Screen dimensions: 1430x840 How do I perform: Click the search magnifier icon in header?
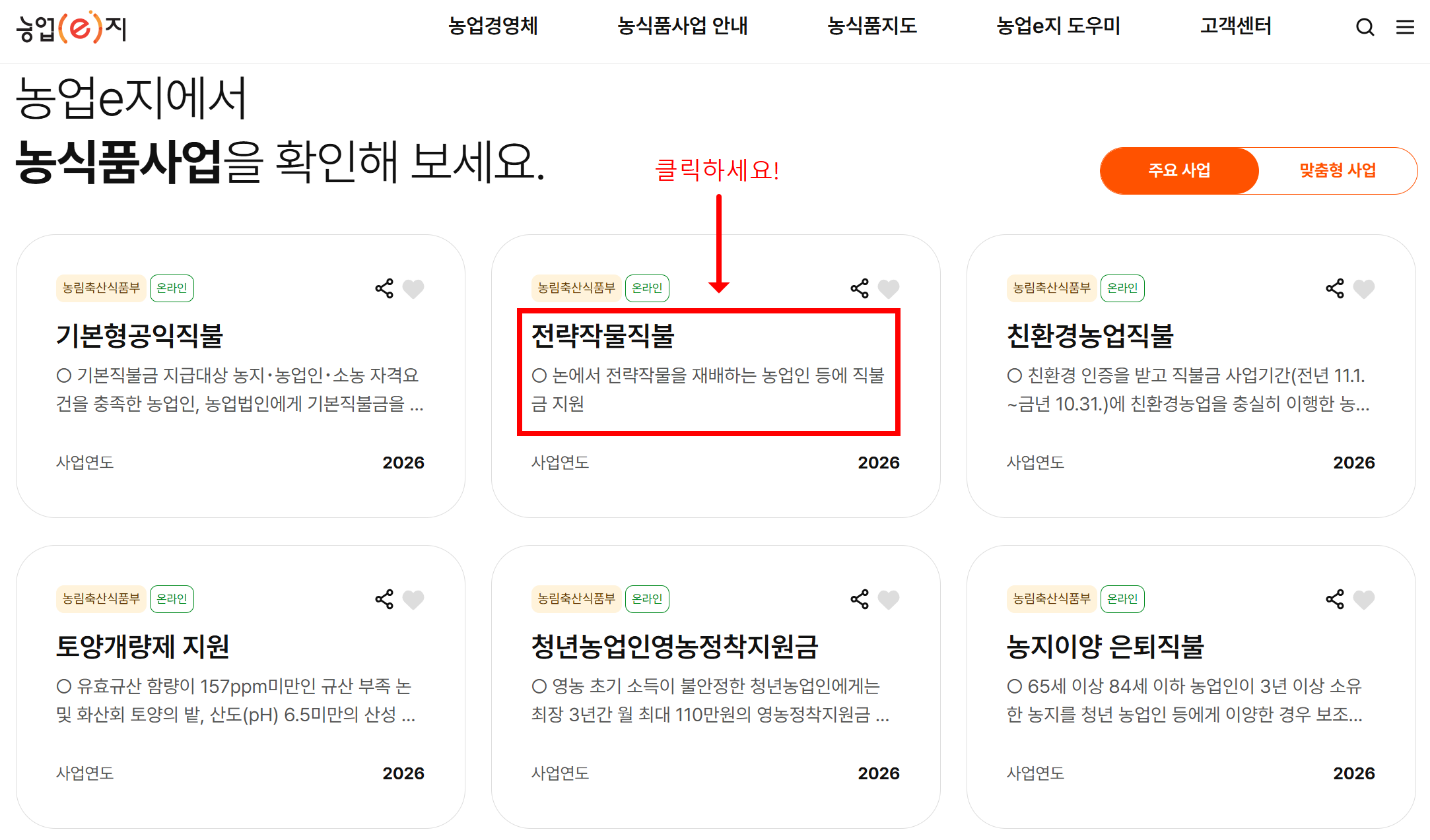(1365, 27)
